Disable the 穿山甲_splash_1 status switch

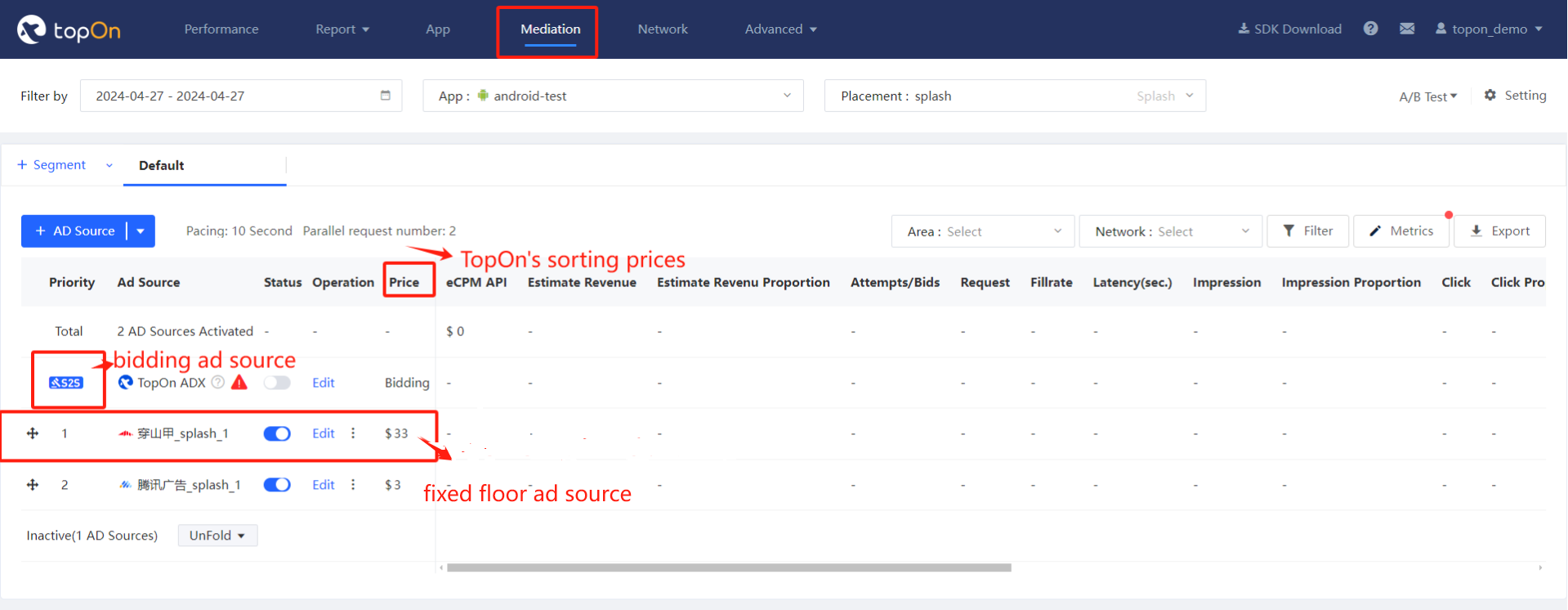pos(277,433)
